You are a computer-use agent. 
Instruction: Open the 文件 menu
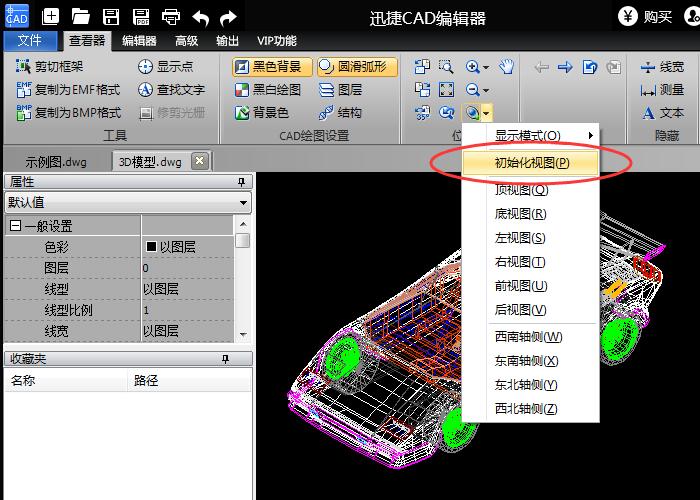(x=30, y=41)
